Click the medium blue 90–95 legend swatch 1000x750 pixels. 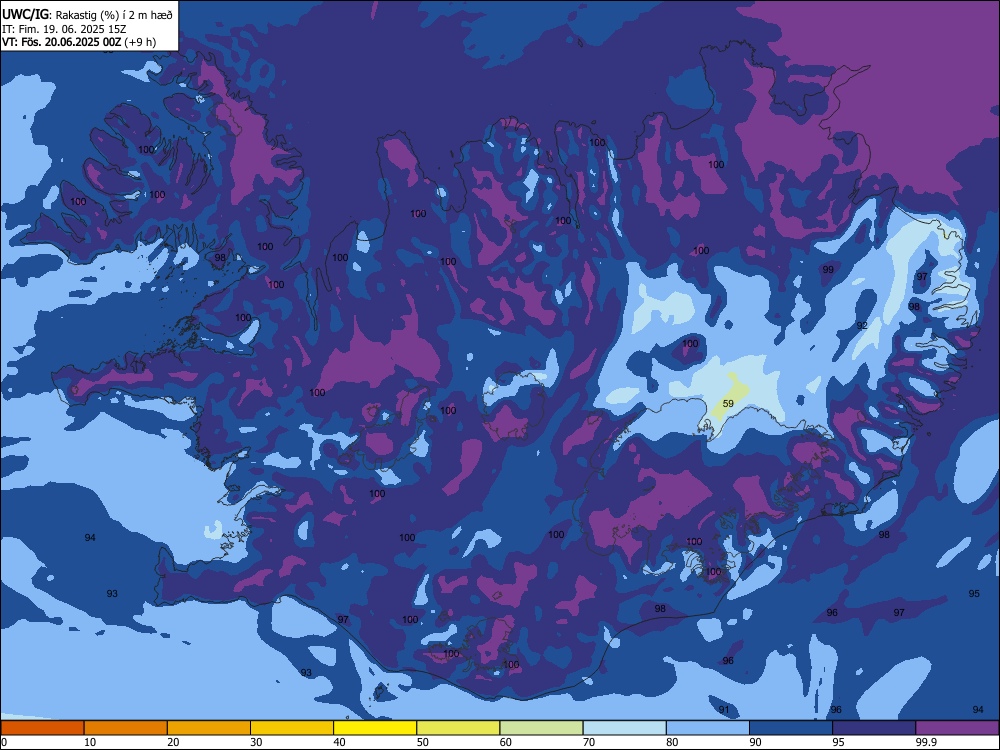click(791, 728)
